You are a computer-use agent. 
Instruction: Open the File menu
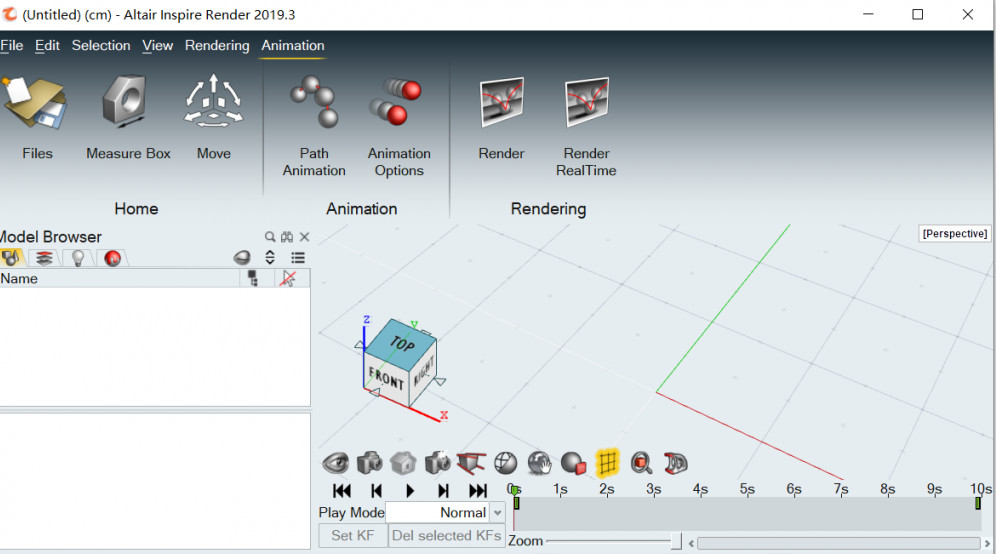11,46
